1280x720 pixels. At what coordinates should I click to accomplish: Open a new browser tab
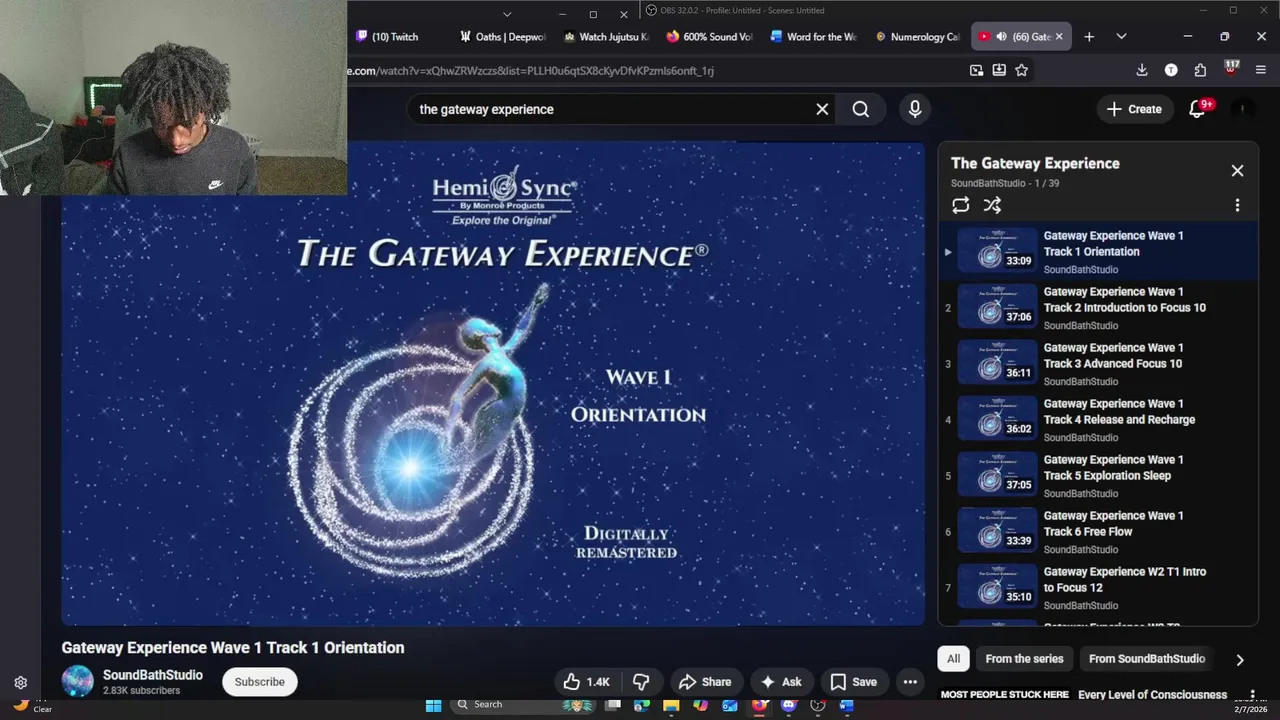[1089, 37]
